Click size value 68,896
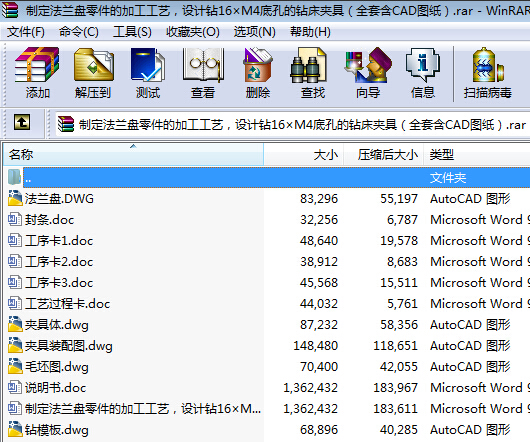The height and width of the screenshot is (442, 530). click(x=319, y=430)
